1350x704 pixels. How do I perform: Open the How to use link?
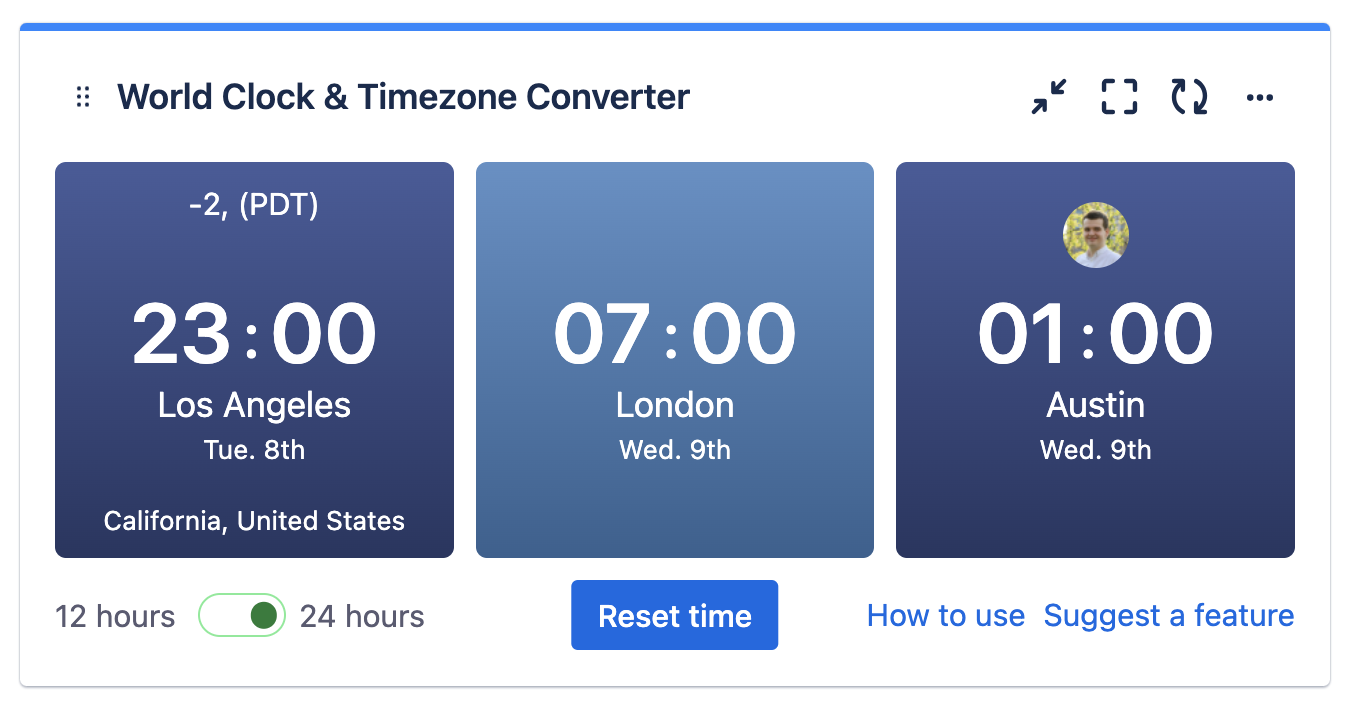tap(946, 615)
